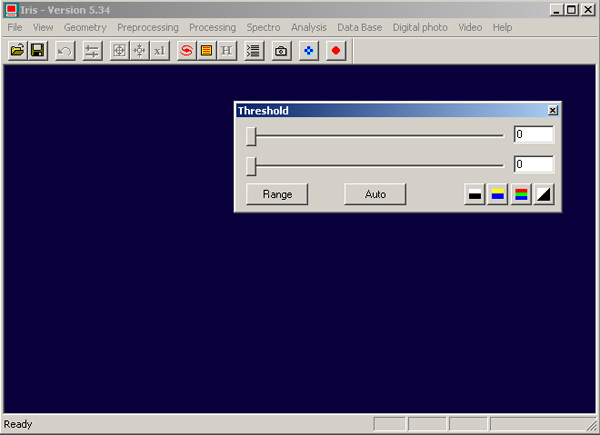The height and width of the screenshot is (435, 600).
Task: Open a file with the folder icon
Action: pyautogui.click(x=18, y=51)
